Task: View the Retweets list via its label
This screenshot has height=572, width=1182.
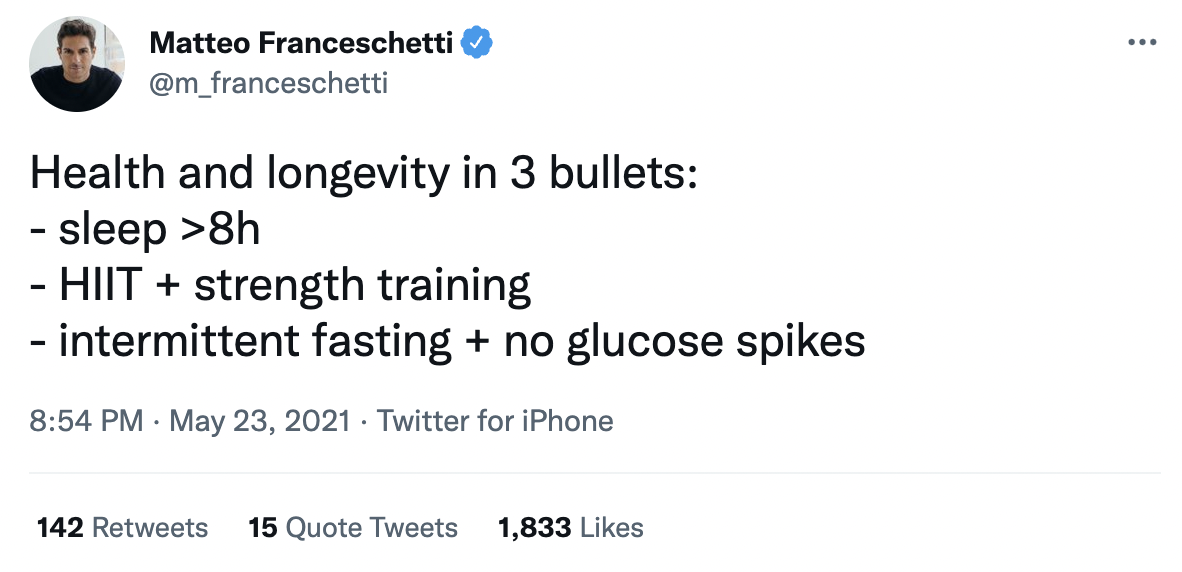Action: tap(150, 528)
